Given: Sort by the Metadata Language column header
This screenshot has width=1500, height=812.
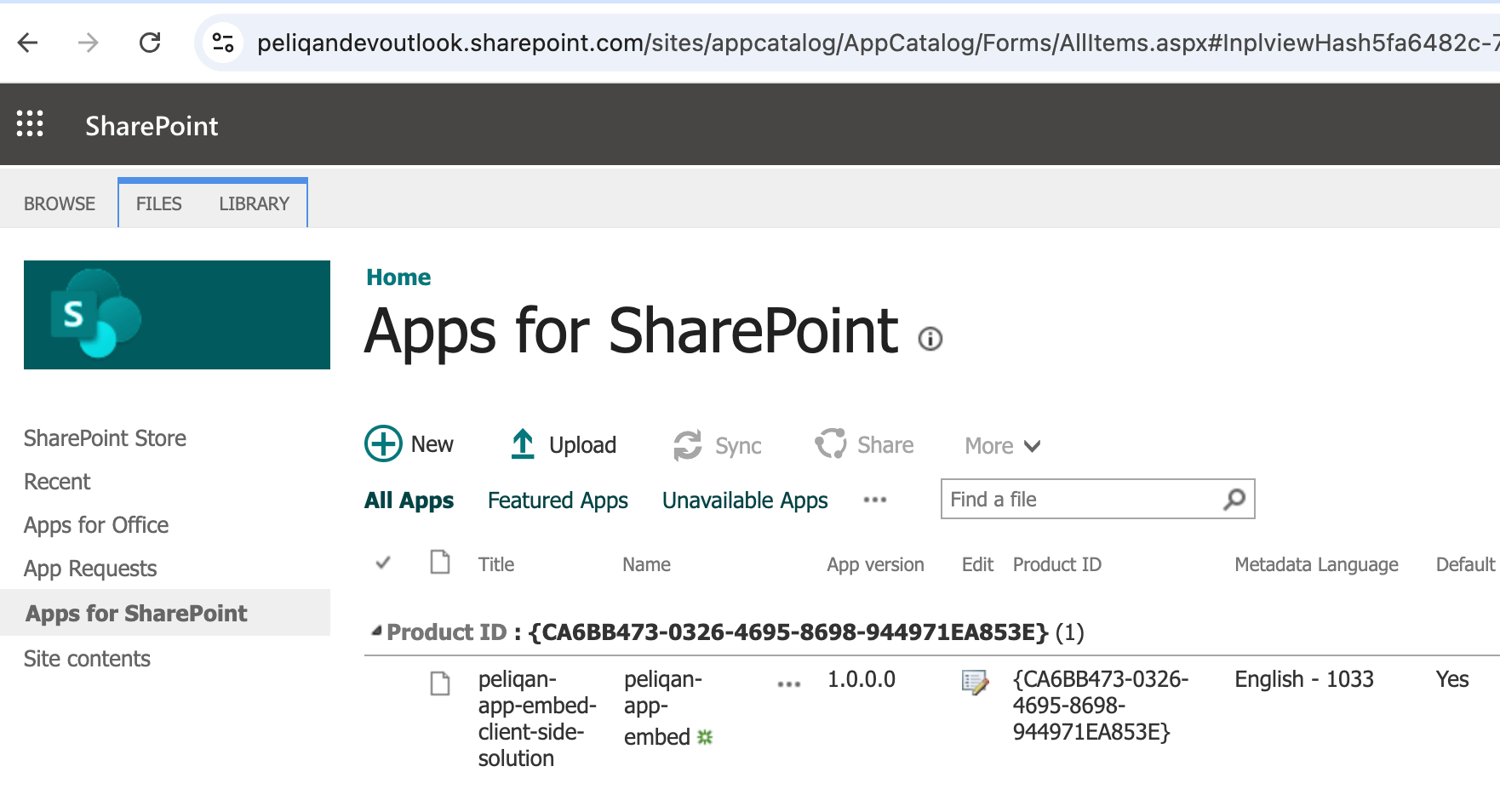Looking at the screenshot, I should tap(1316, 564).
